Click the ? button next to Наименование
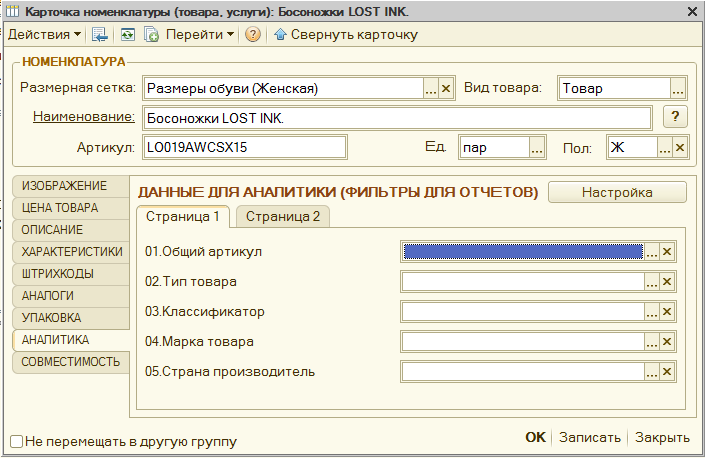The image size is (705, 458). point(675,117)
